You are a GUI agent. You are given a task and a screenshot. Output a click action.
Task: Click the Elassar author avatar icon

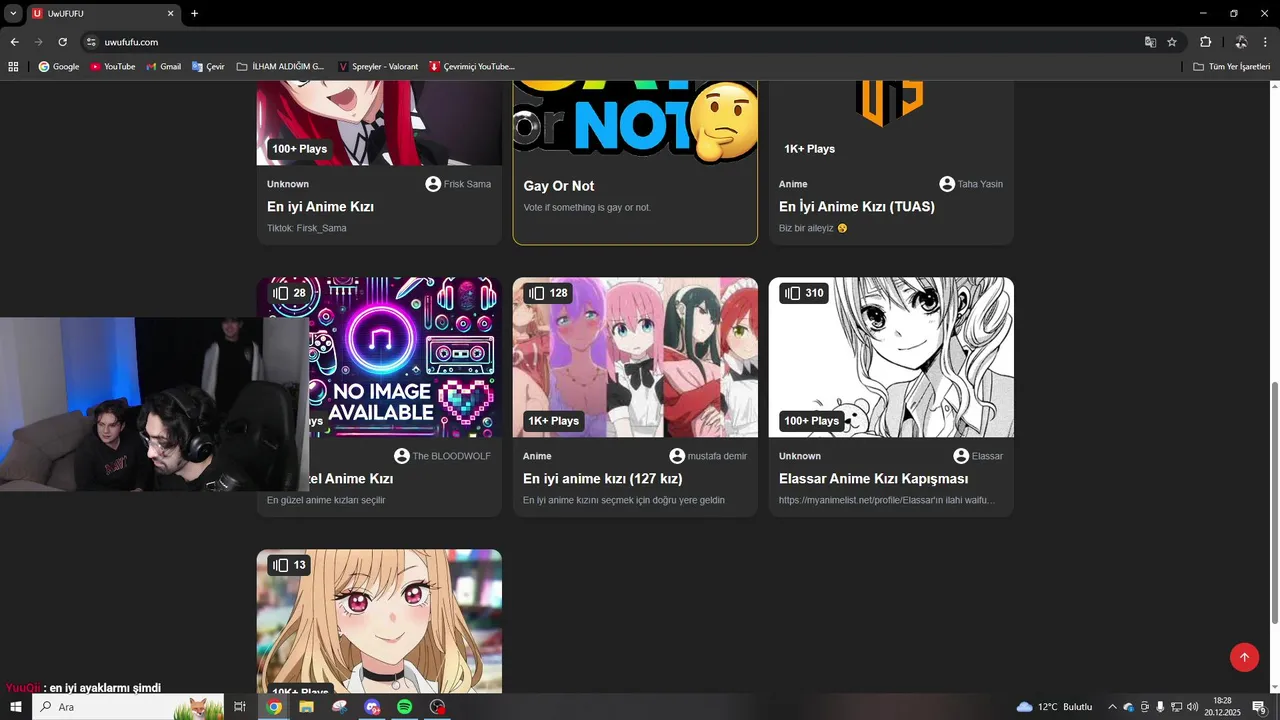(x=961, y=456)
